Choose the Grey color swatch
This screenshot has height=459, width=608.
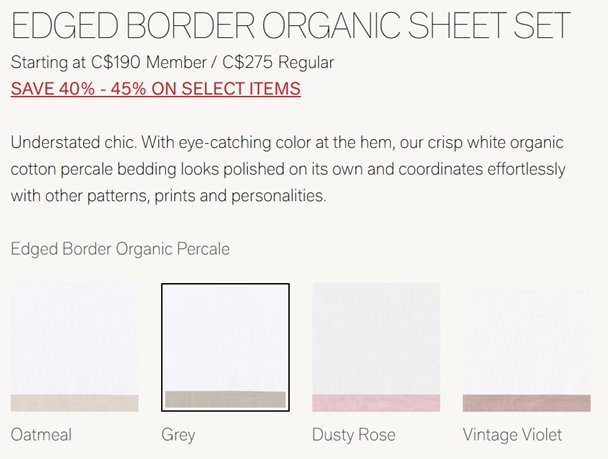(x=225, y=347)
